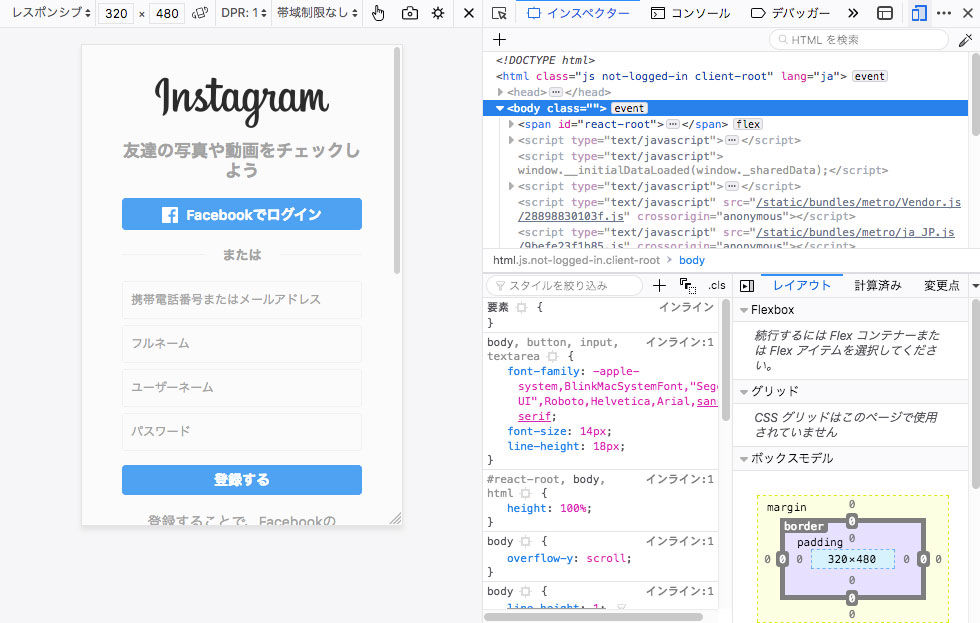Grab the viewport corner resize handle

click(x=396, y=518)
